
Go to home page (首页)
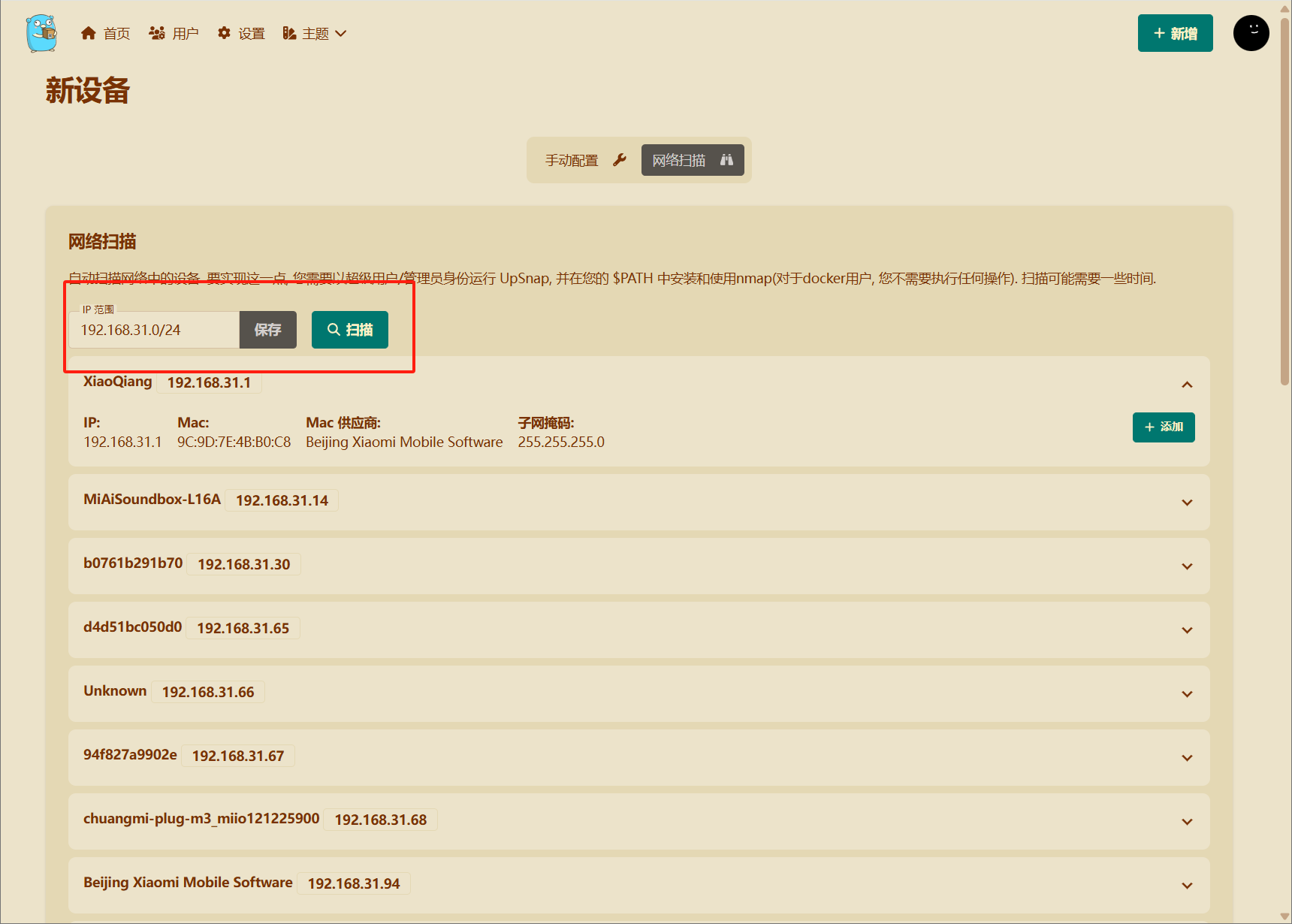106,34
